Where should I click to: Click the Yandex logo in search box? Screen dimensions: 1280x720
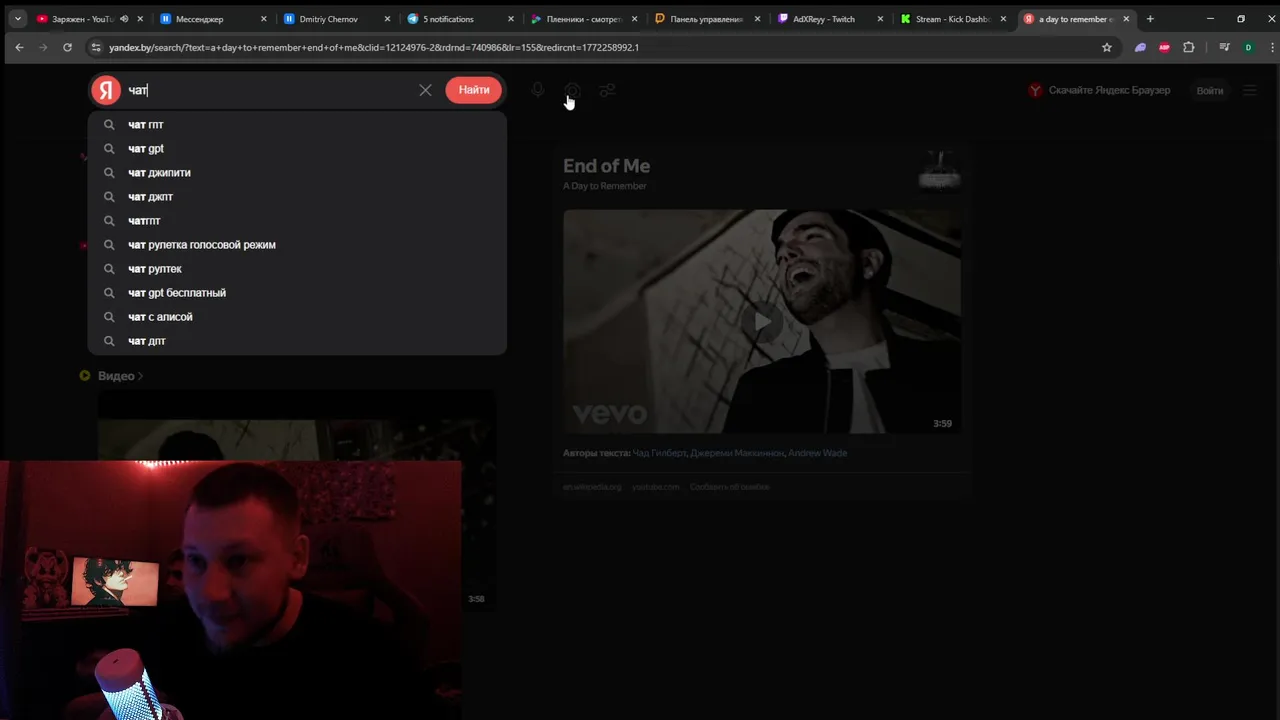tap(106, 90)
